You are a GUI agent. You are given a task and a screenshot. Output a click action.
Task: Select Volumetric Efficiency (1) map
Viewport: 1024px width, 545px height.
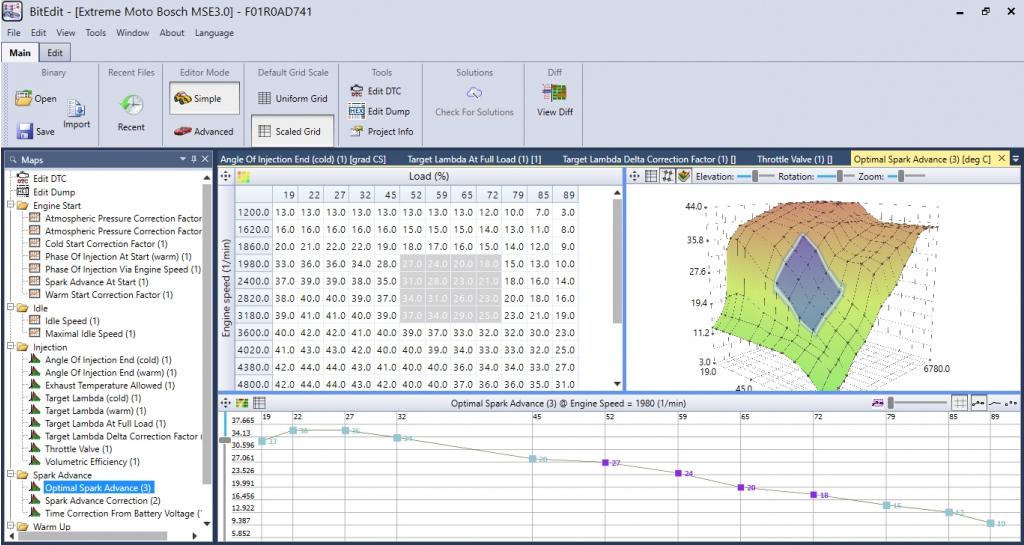click(92, 462)
